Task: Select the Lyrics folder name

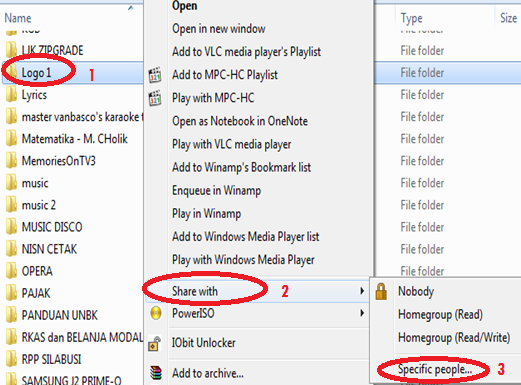Action: (34, 95)
